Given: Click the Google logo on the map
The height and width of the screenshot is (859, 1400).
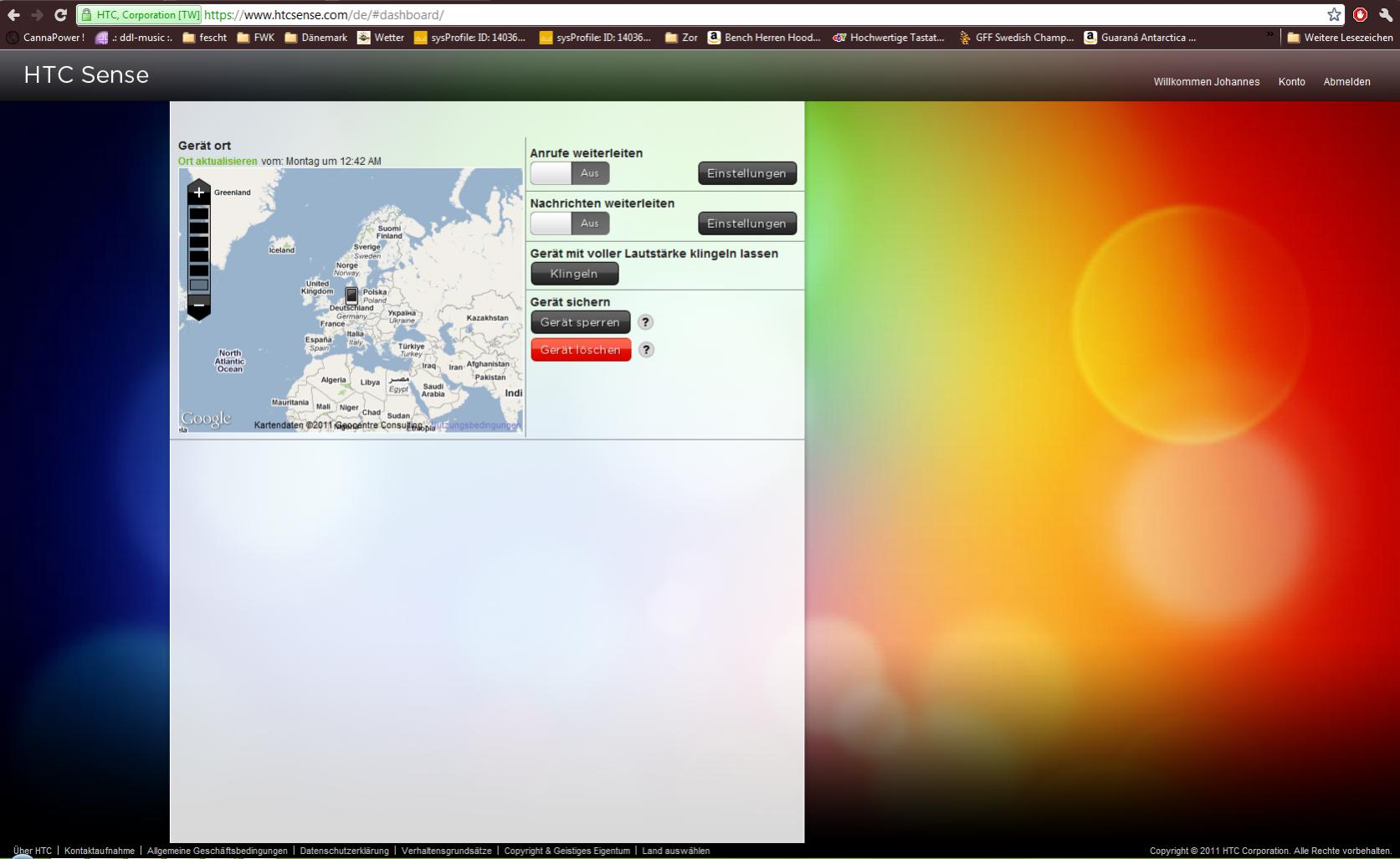Looking at the screenshot, I should 206,419.
